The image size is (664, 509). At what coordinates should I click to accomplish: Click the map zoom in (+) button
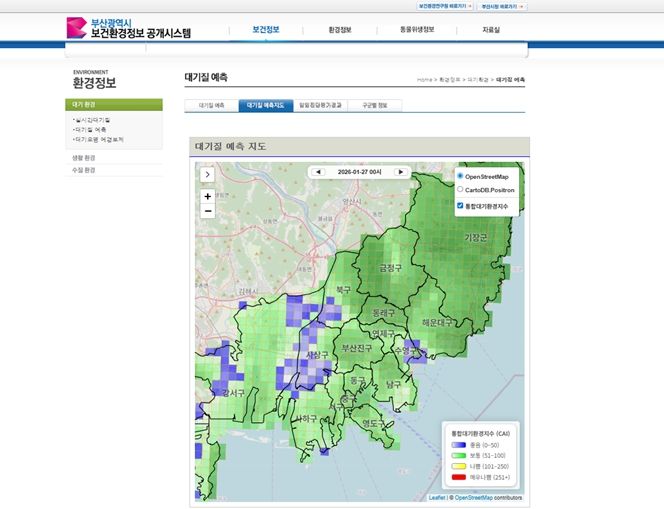pos(208,196)
